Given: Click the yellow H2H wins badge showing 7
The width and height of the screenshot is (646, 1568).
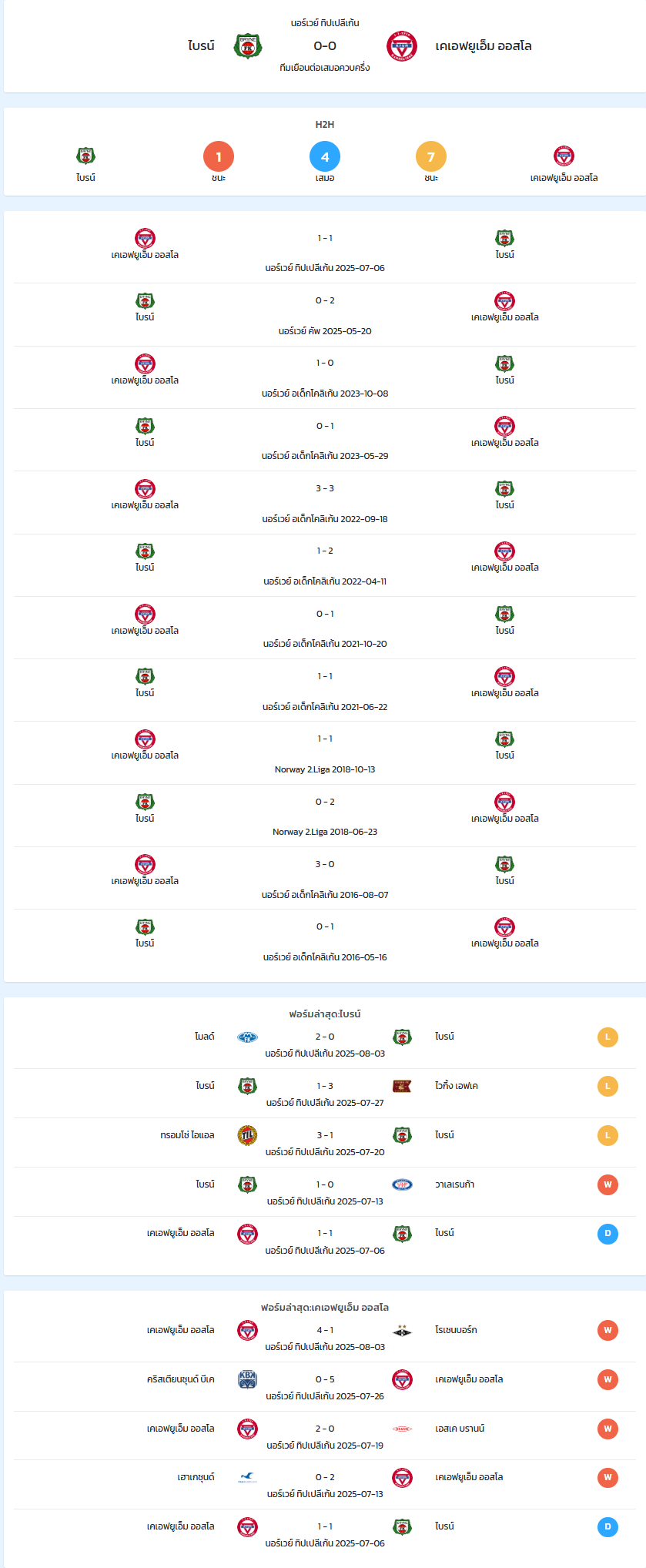Looking at the screenshot, I should (431, 156).
